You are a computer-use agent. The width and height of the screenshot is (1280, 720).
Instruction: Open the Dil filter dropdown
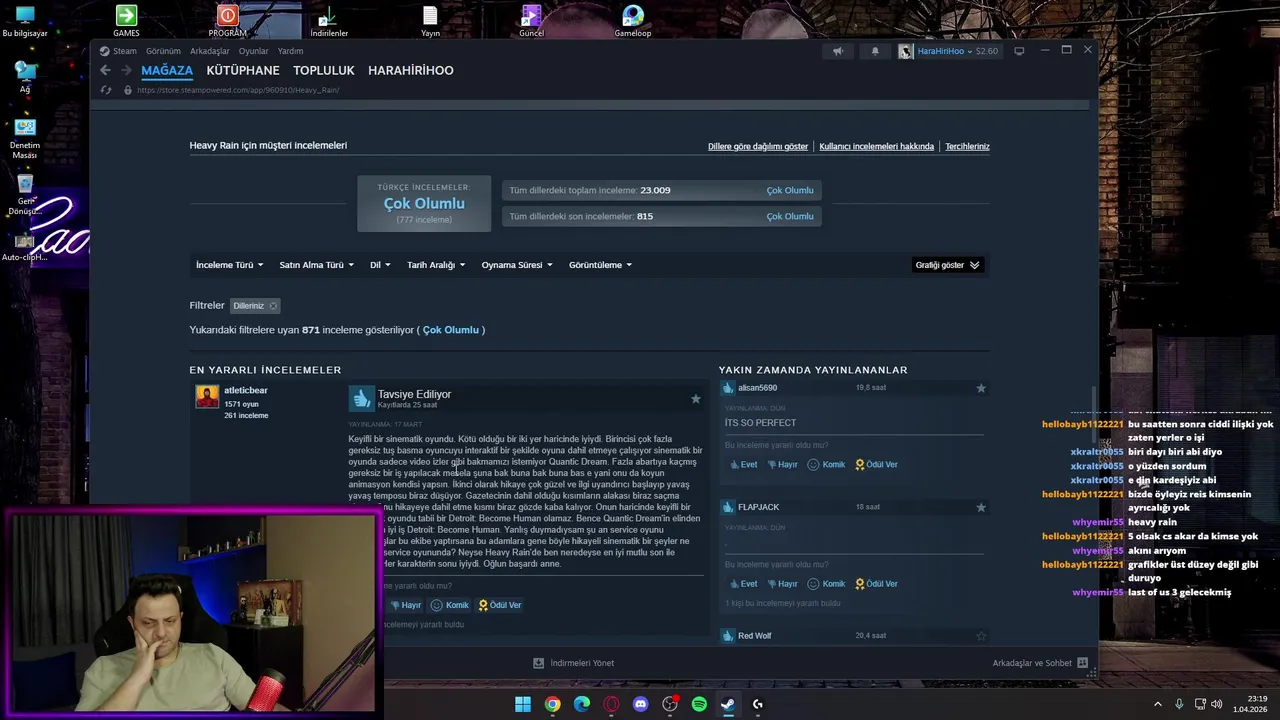(380, 265)
